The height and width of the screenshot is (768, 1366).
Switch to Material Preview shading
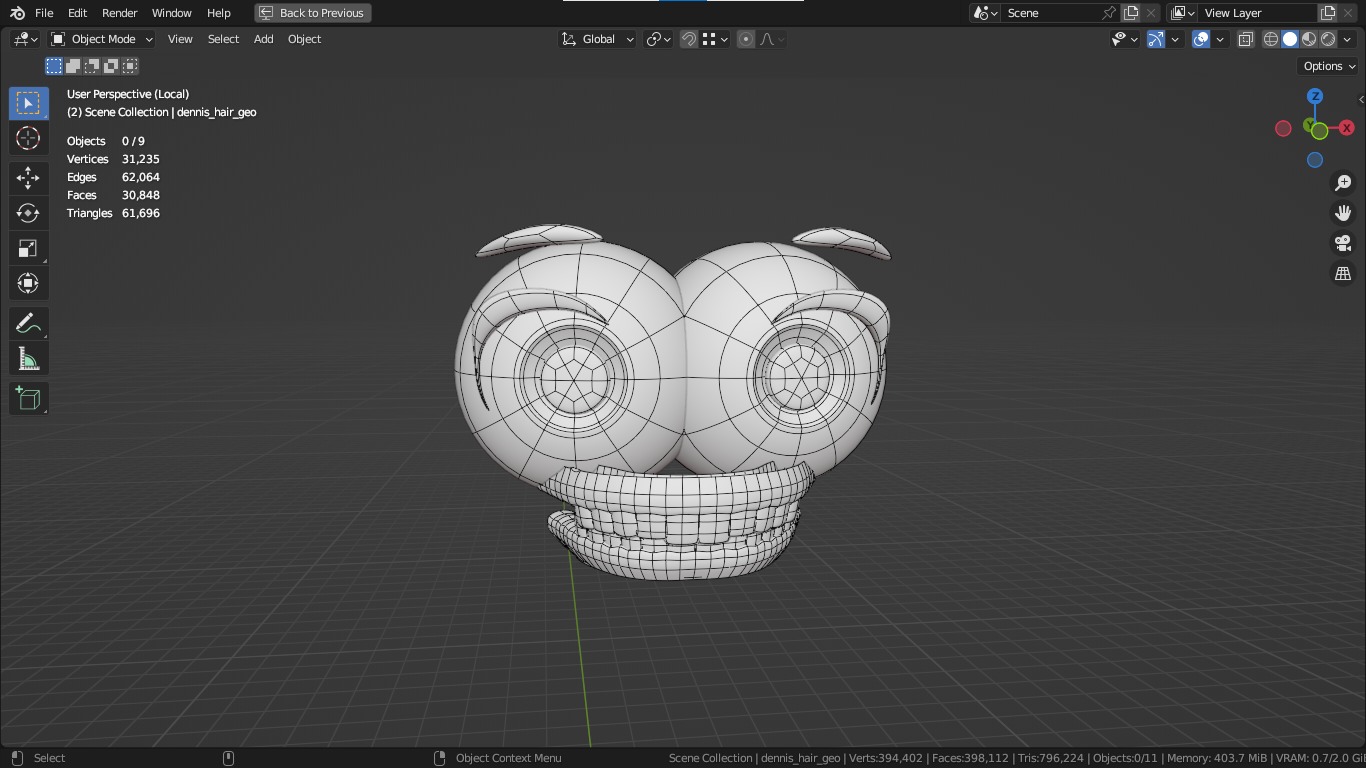coord(1309,39)
